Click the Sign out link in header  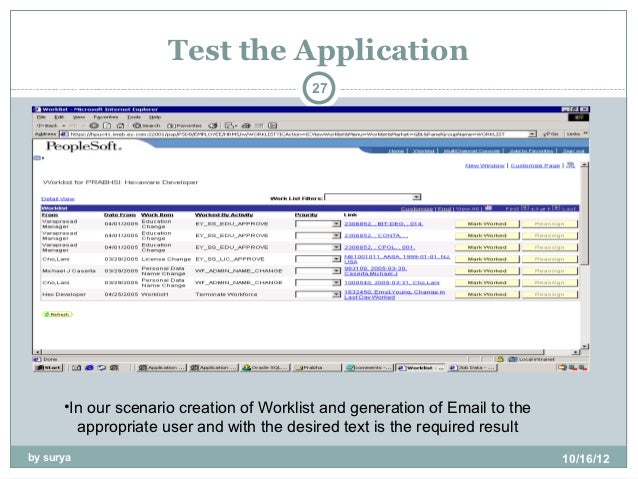pyautogui.click(x=574, y=151)
